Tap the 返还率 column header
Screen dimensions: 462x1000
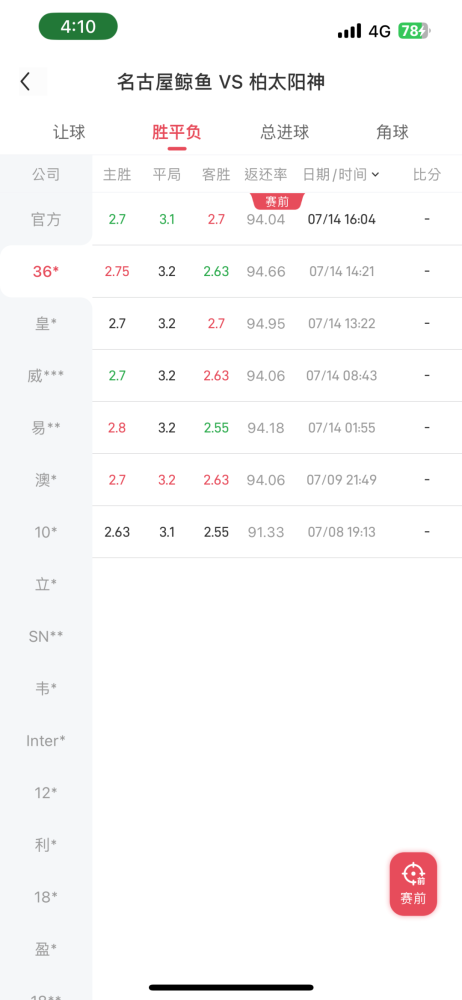[x=265, y=174]
